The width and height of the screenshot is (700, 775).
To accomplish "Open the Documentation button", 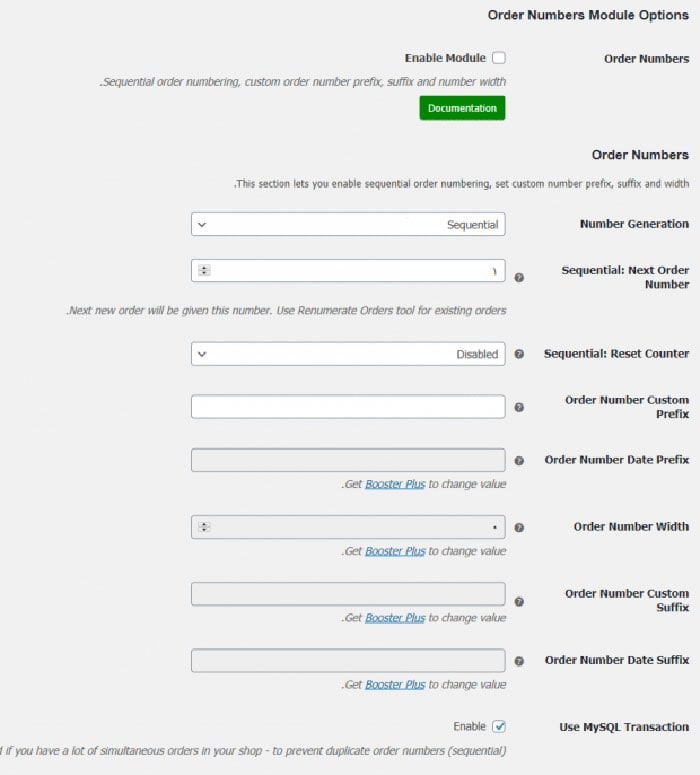I will 462,108.
